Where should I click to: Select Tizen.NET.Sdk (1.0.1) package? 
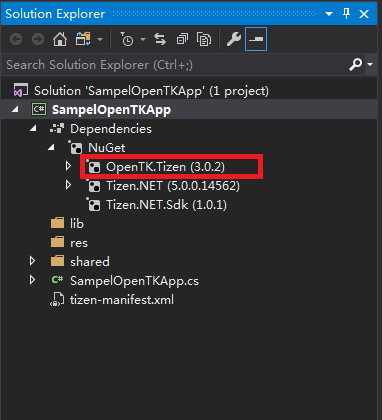(x=166, y=205)
